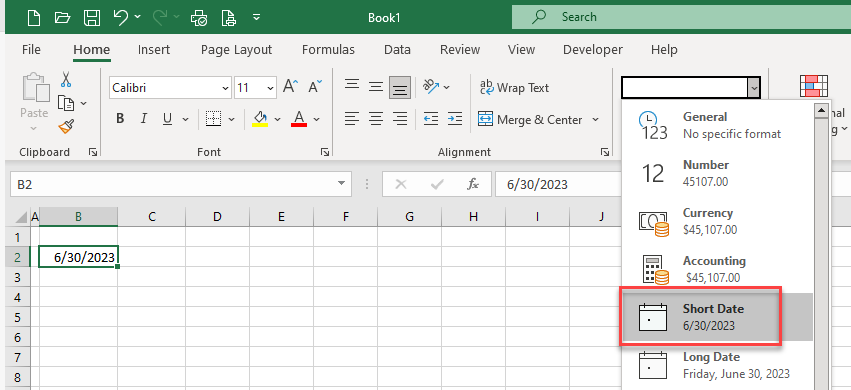Apply yellow fill color bucket

[261, 119]
